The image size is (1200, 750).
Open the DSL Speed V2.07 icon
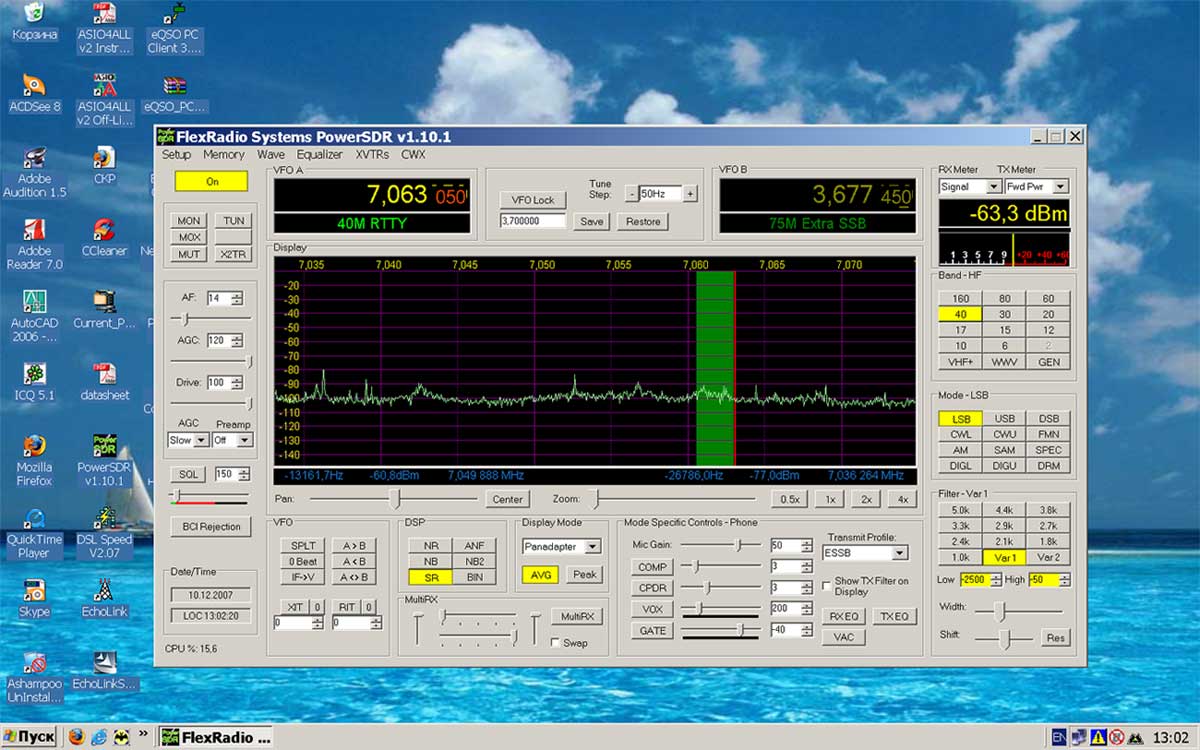(x=104, y=518)
